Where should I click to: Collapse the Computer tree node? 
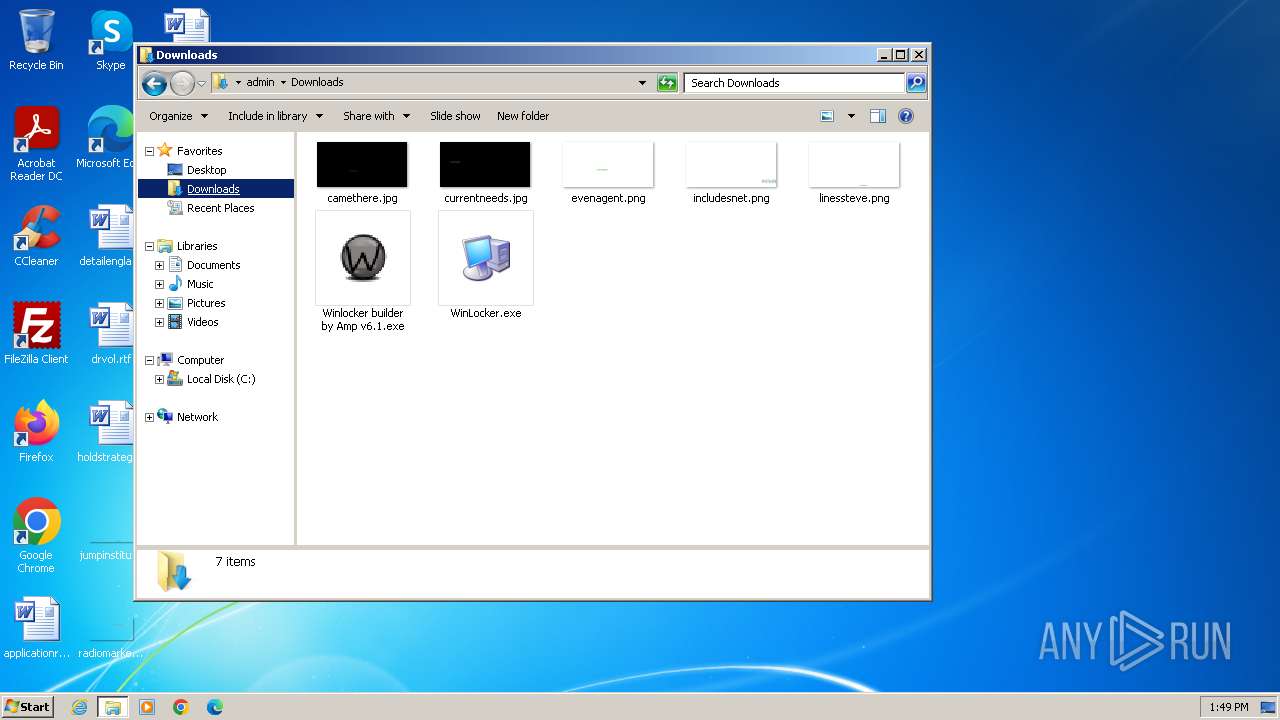150,360
